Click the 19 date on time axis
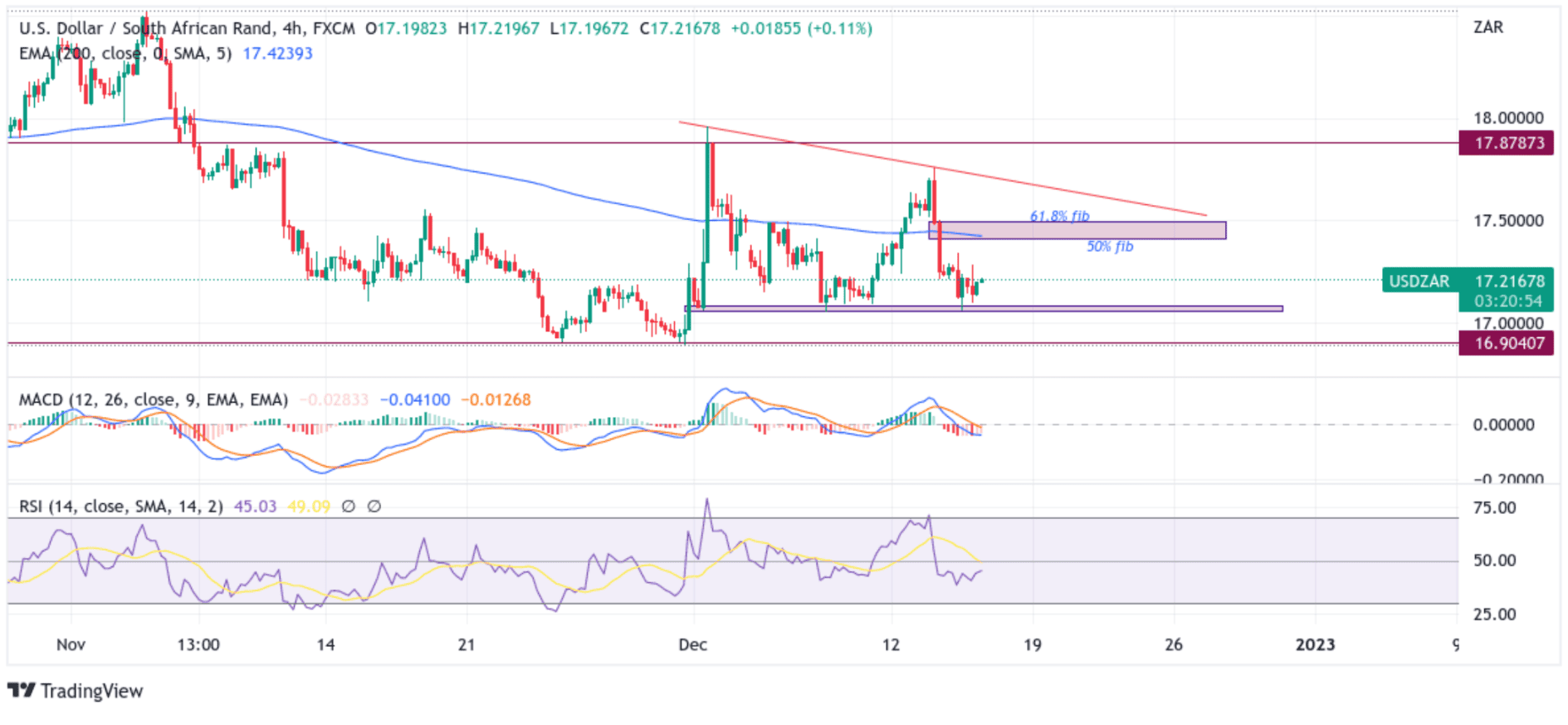The height and width of the screenshot is (725, 1568). [x=1032, y=644]
